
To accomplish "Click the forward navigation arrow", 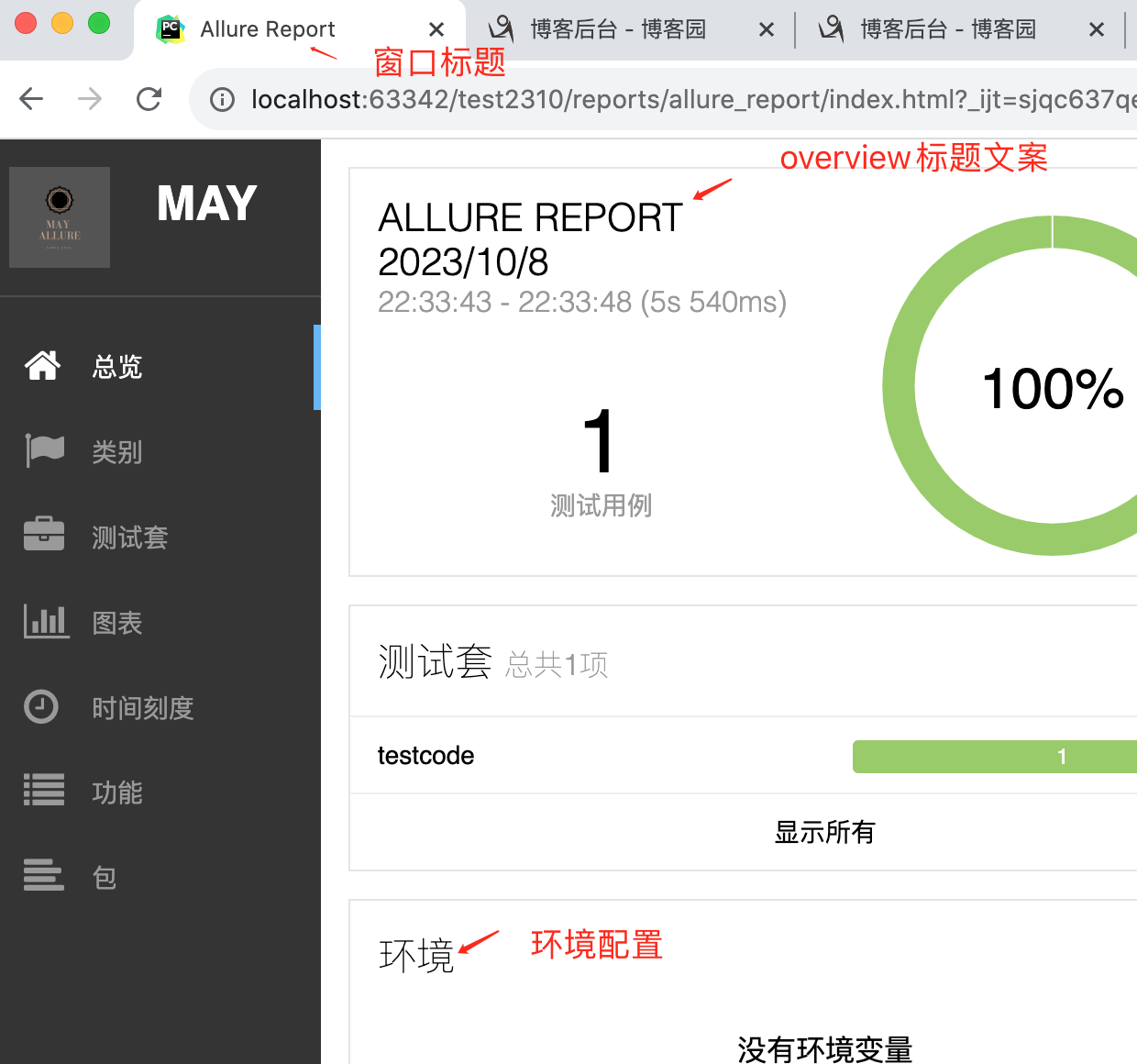I will 89,99.
